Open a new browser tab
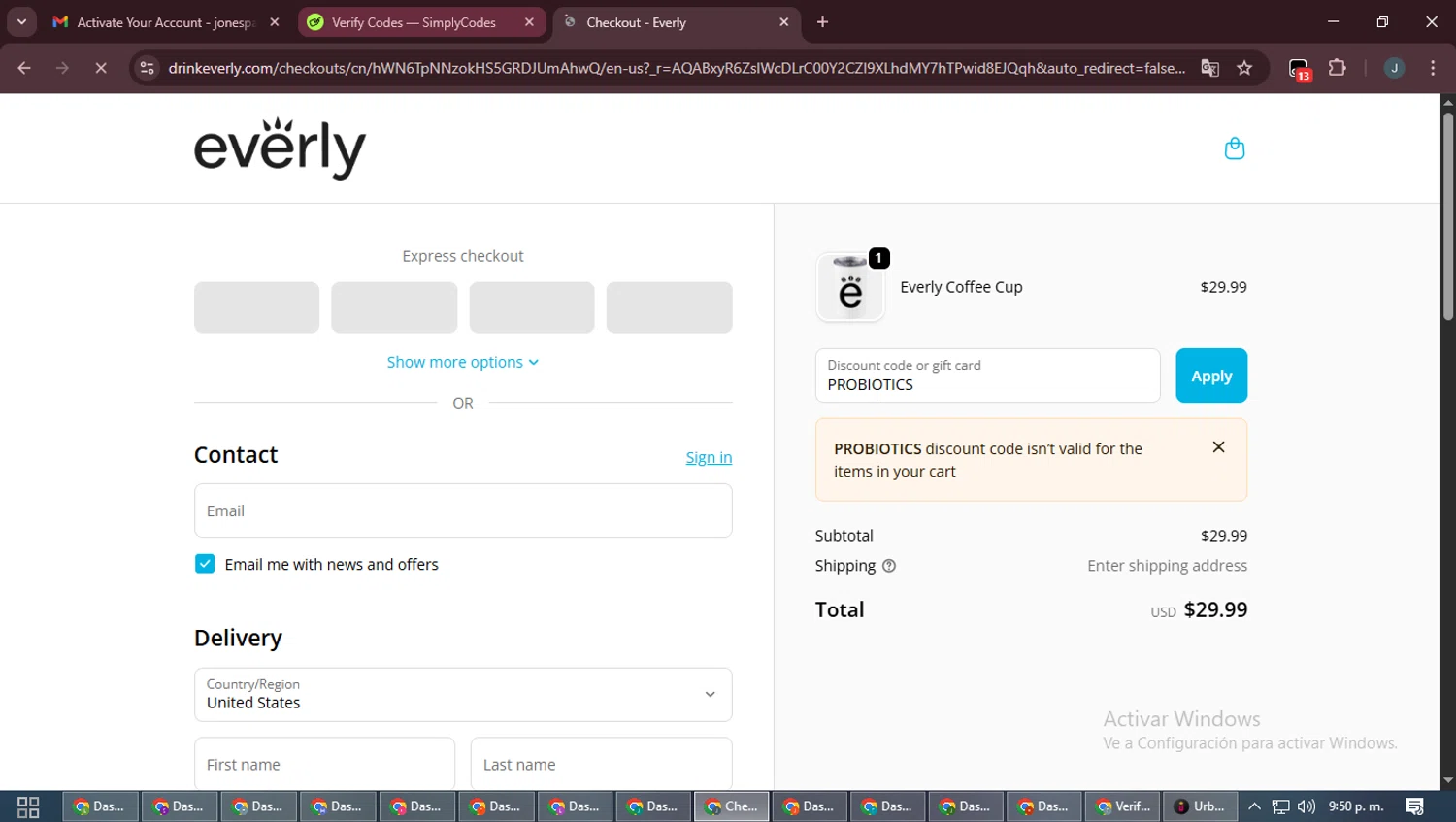 coord(822,22)
